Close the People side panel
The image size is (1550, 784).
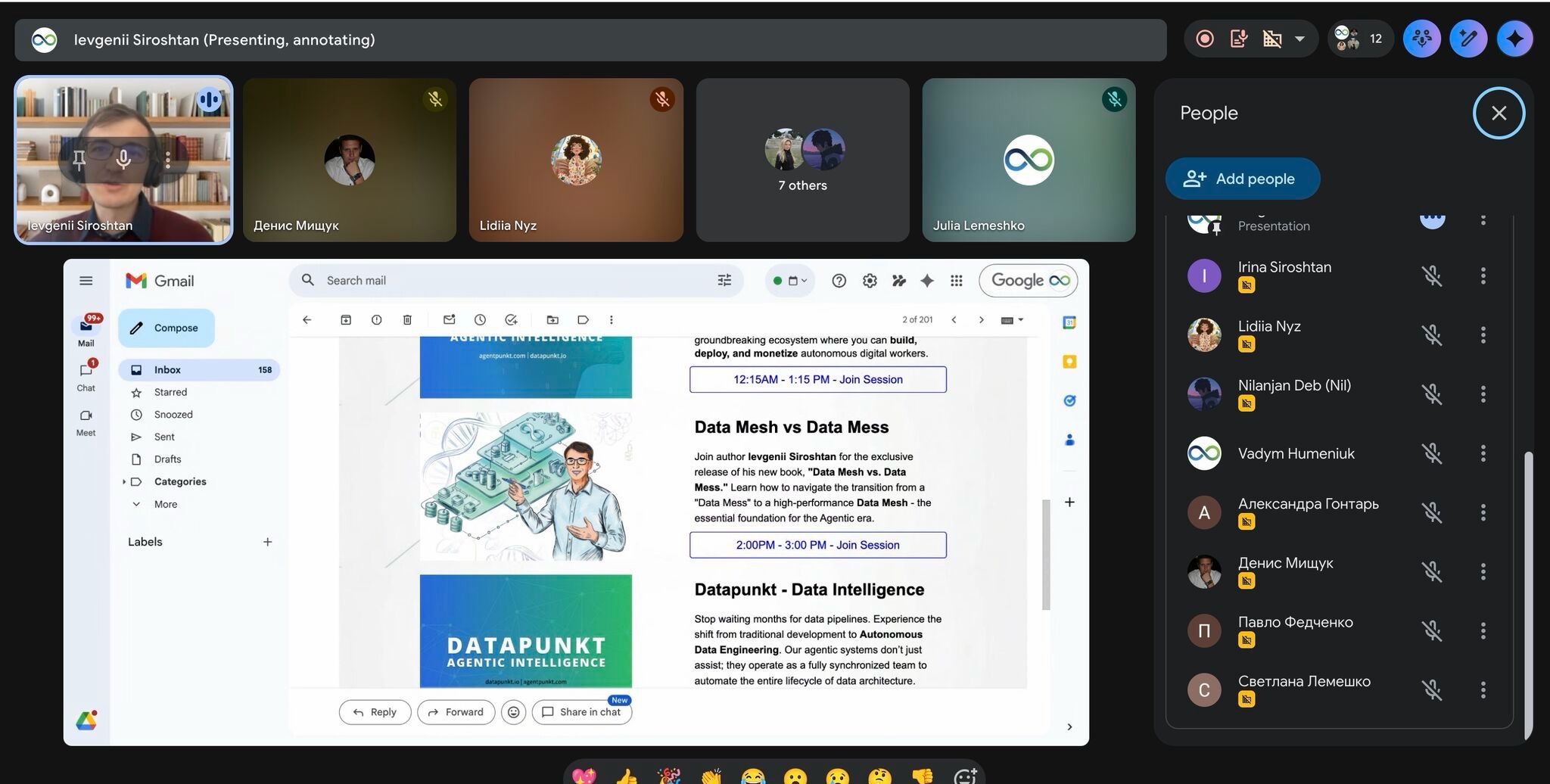(x=1499, y=114)
